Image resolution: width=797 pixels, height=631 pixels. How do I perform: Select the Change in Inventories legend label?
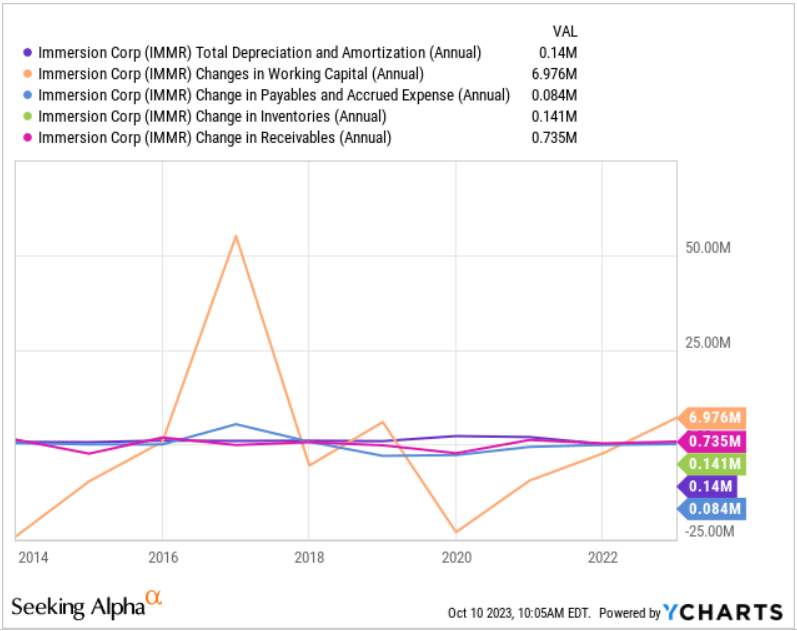[x=212, y=116]
